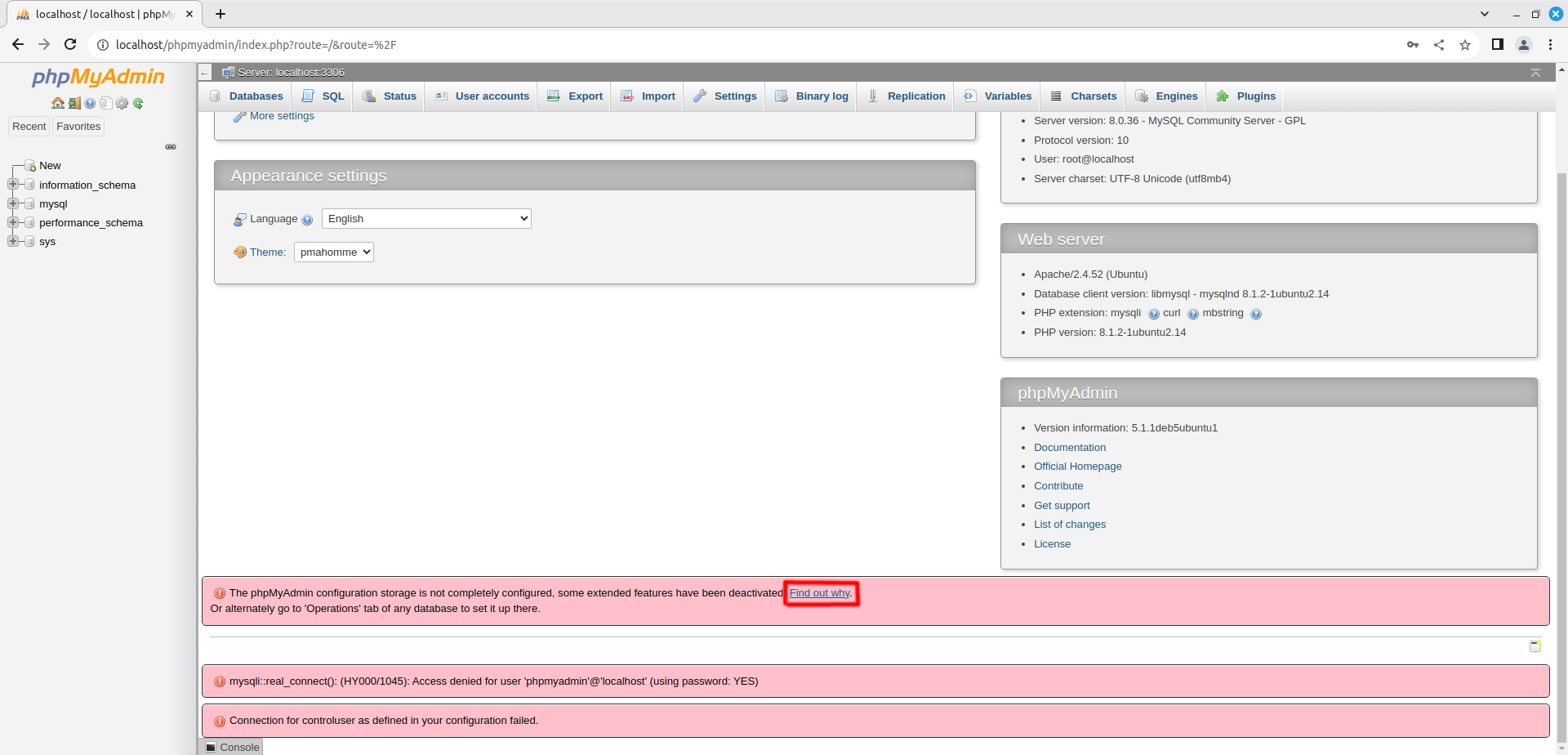Open the browser tab search chevron
Image resolution: width=1568 pixels, height=755 pixels.
click(1485, 14)
